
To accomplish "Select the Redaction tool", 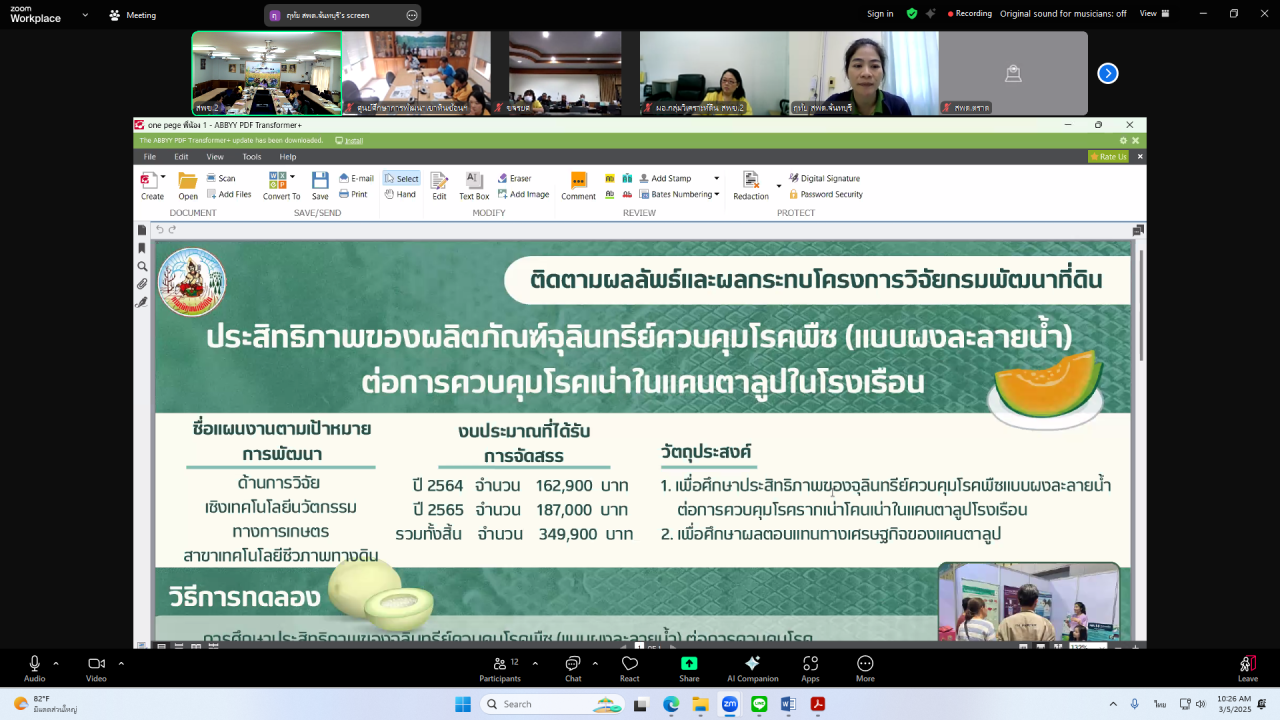I will (x=752, y=186).
